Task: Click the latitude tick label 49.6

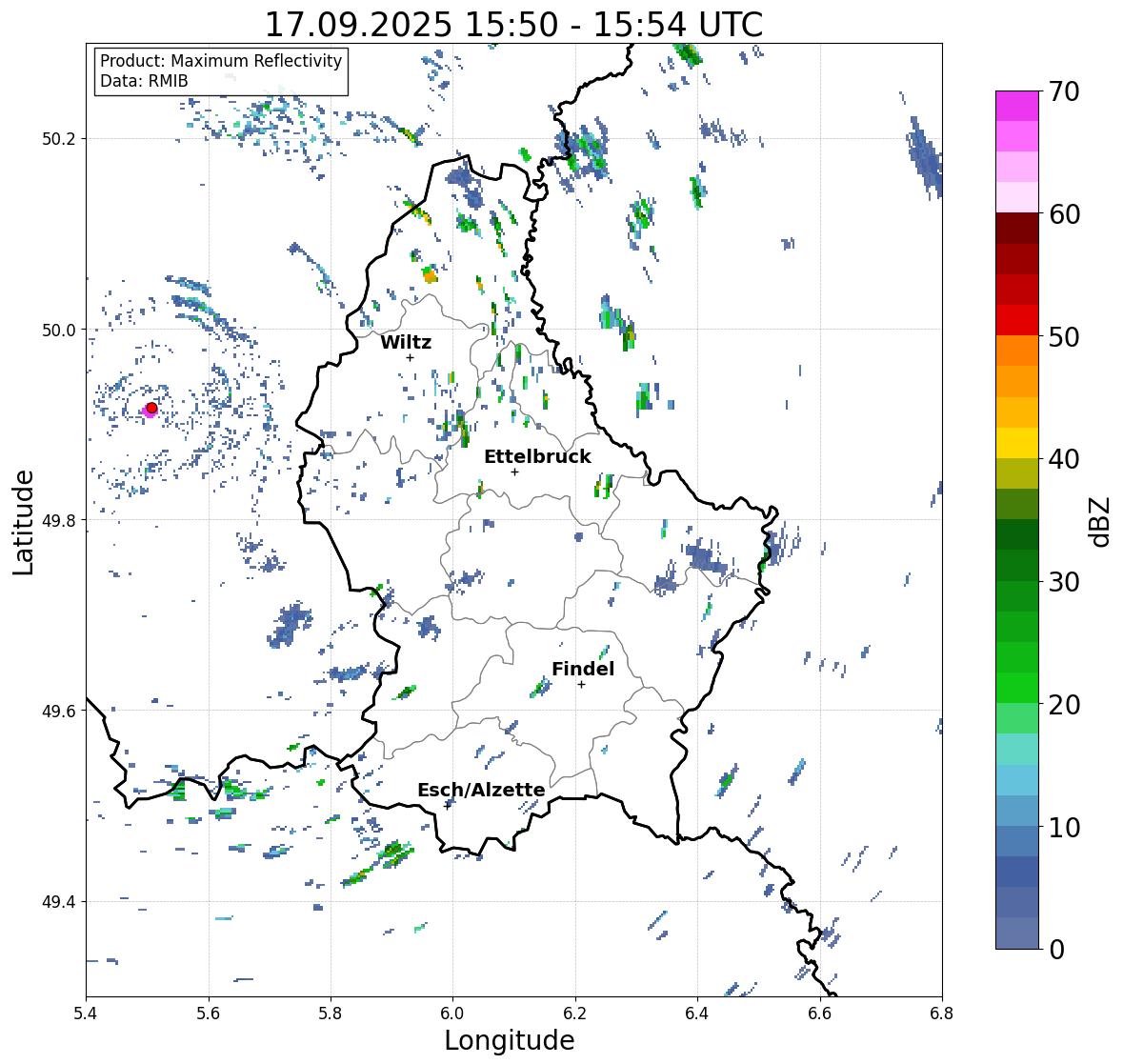Action: (x=59, y=711)
